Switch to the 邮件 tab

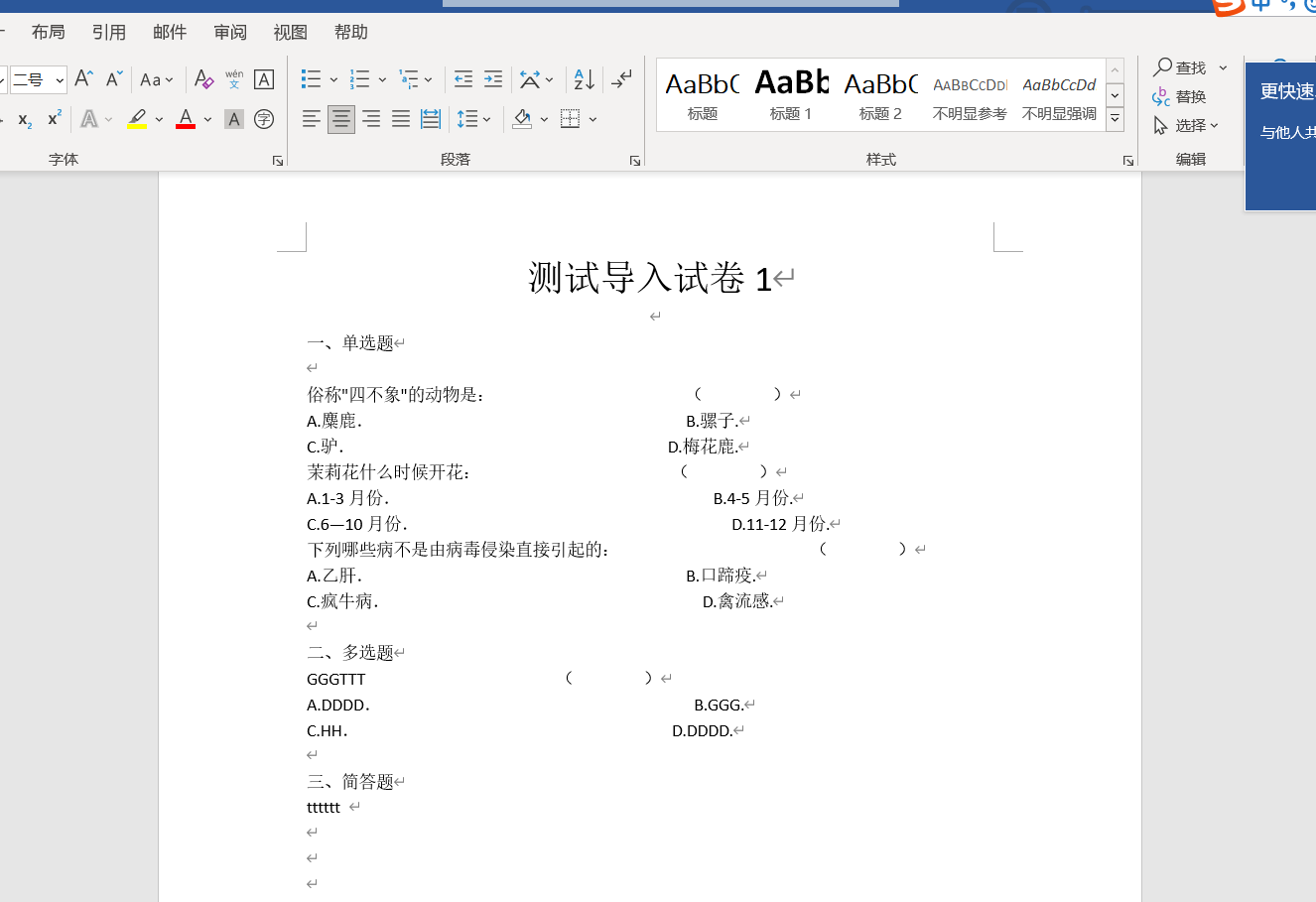(170, 32)
